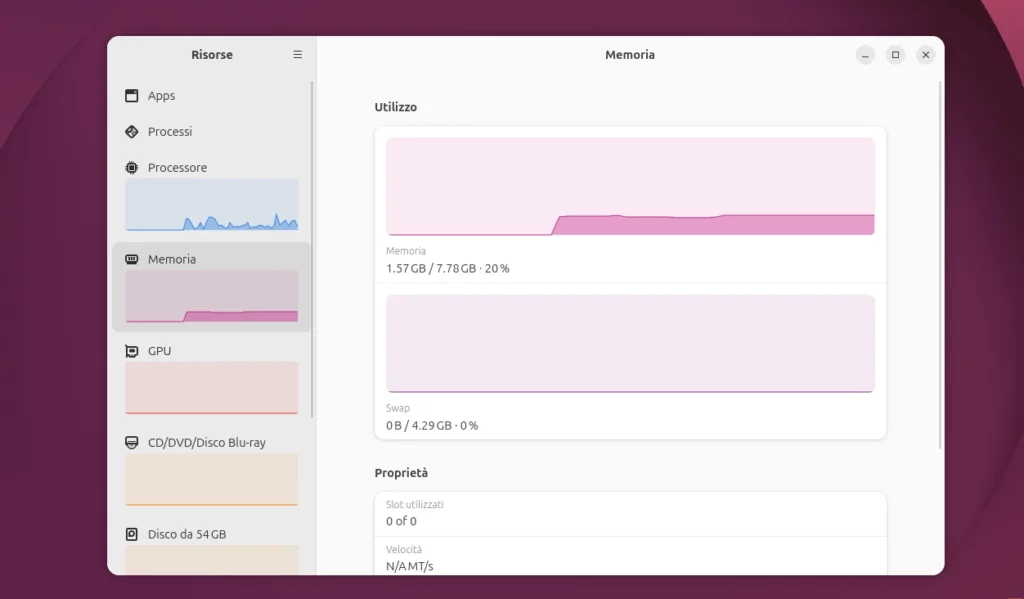
Task: Click the Memoria mini-graph under the sidebar entry
Action: tap(211, 295)
